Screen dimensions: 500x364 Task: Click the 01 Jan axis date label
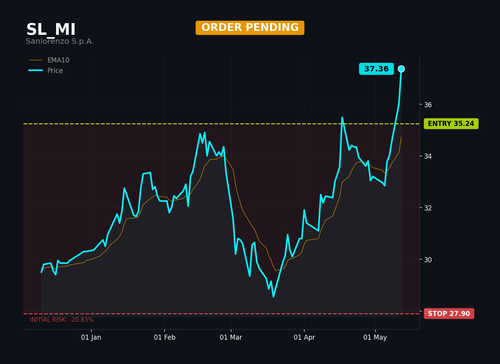91,338
